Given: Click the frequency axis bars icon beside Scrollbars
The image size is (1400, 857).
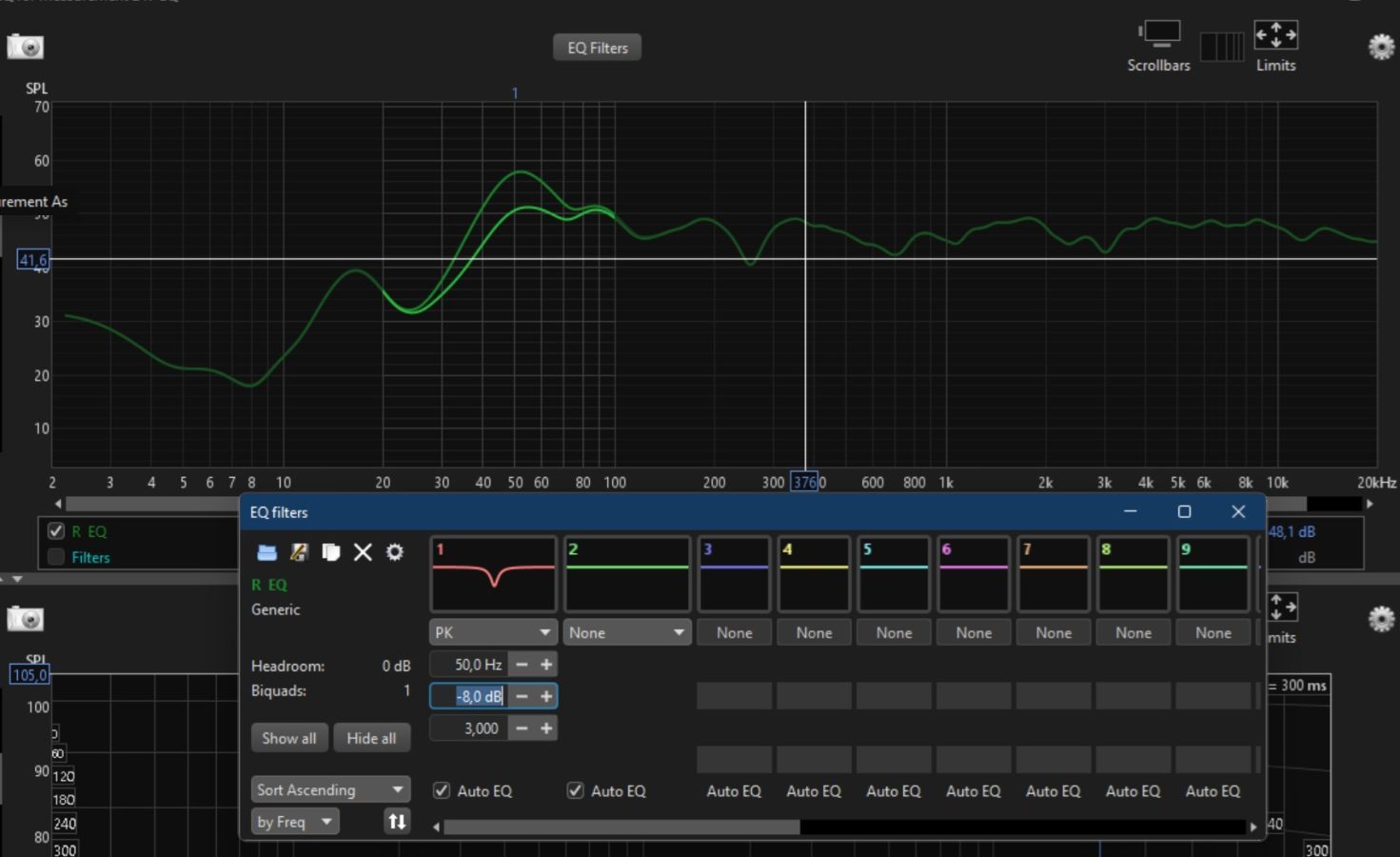Looking at the screenshot, I should coord(1221,47).
